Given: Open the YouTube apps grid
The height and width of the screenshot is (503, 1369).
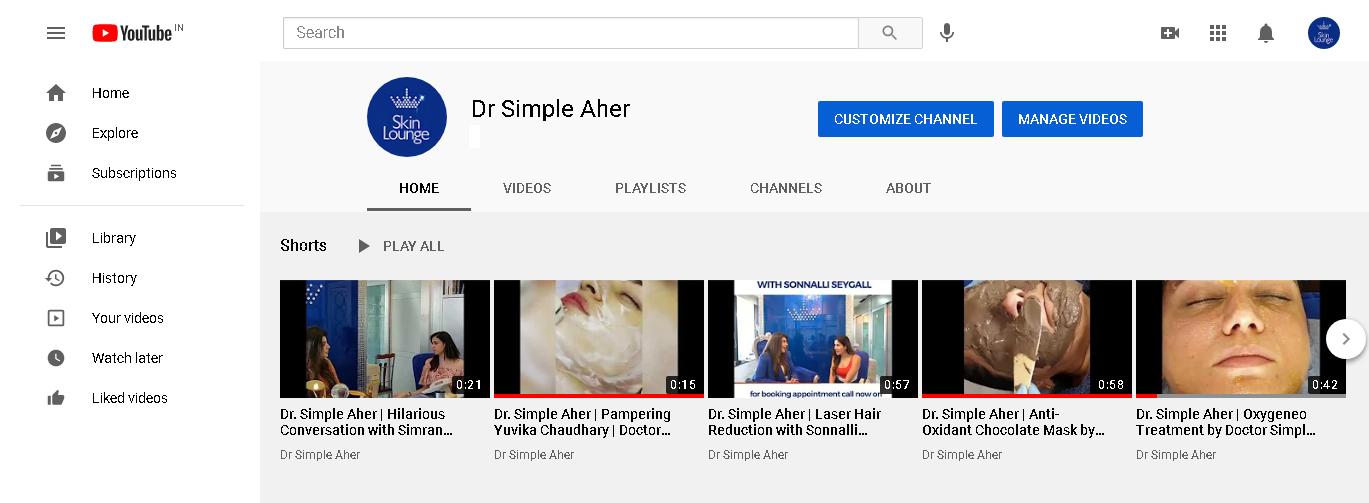Looking at the screenshot, I should click(1218, 33).
